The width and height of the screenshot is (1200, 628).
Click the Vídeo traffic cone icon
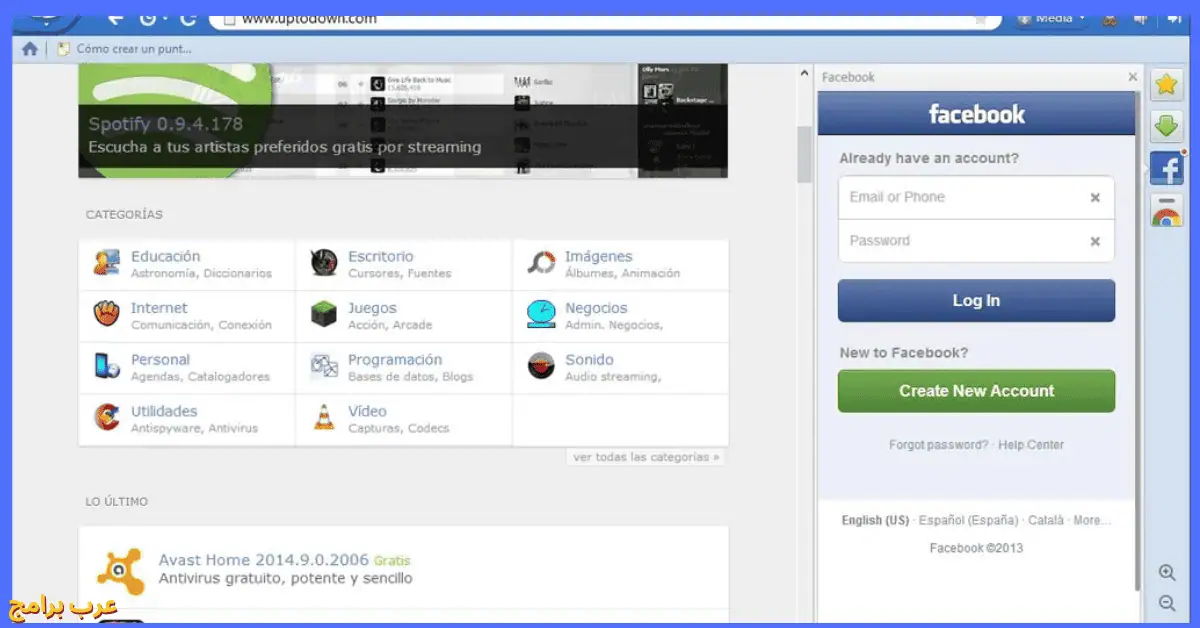coord(324,418)
